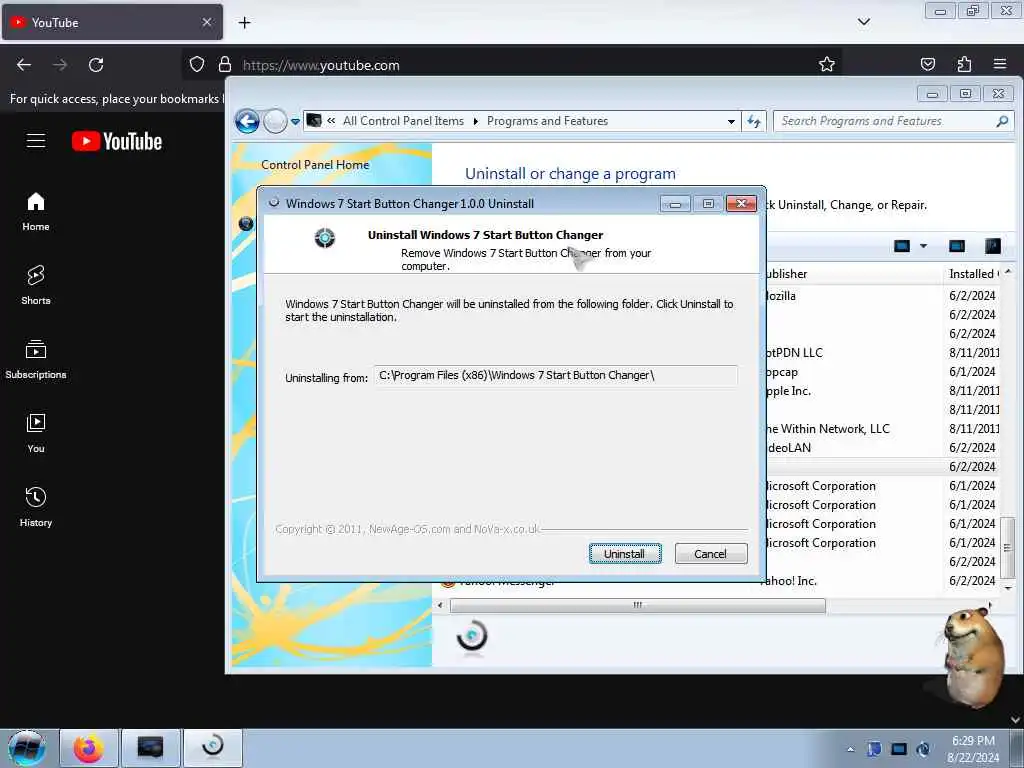Click Cancel in the uninstall dialog
This screenshot has width=1024, height=768.
pos(710,554)
